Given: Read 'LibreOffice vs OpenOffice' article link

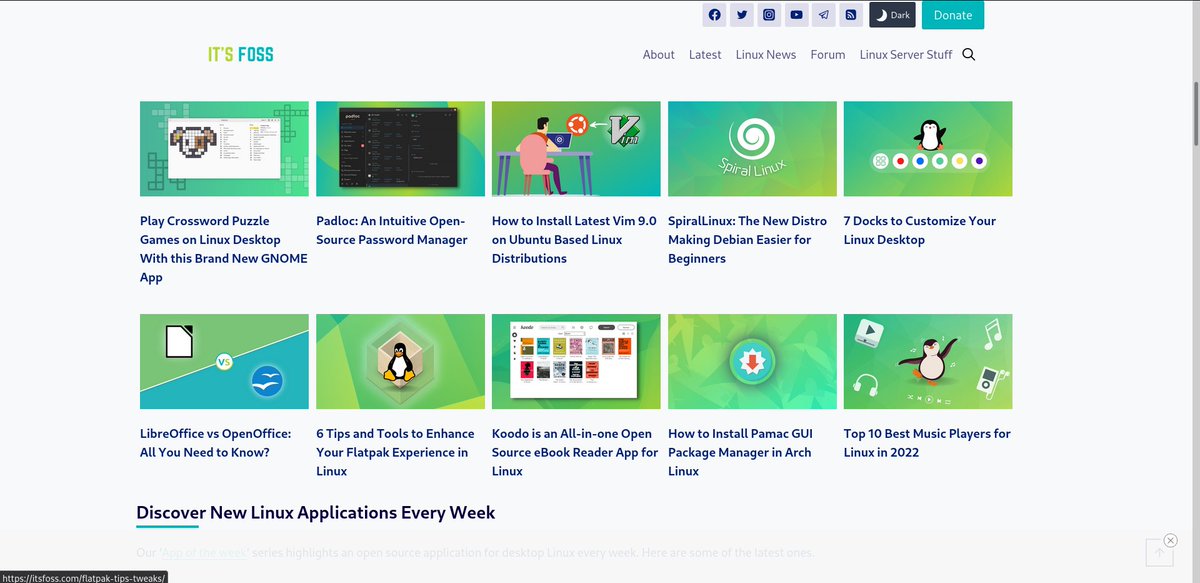Looking at the screenshot, I should [x=216, y=443].
